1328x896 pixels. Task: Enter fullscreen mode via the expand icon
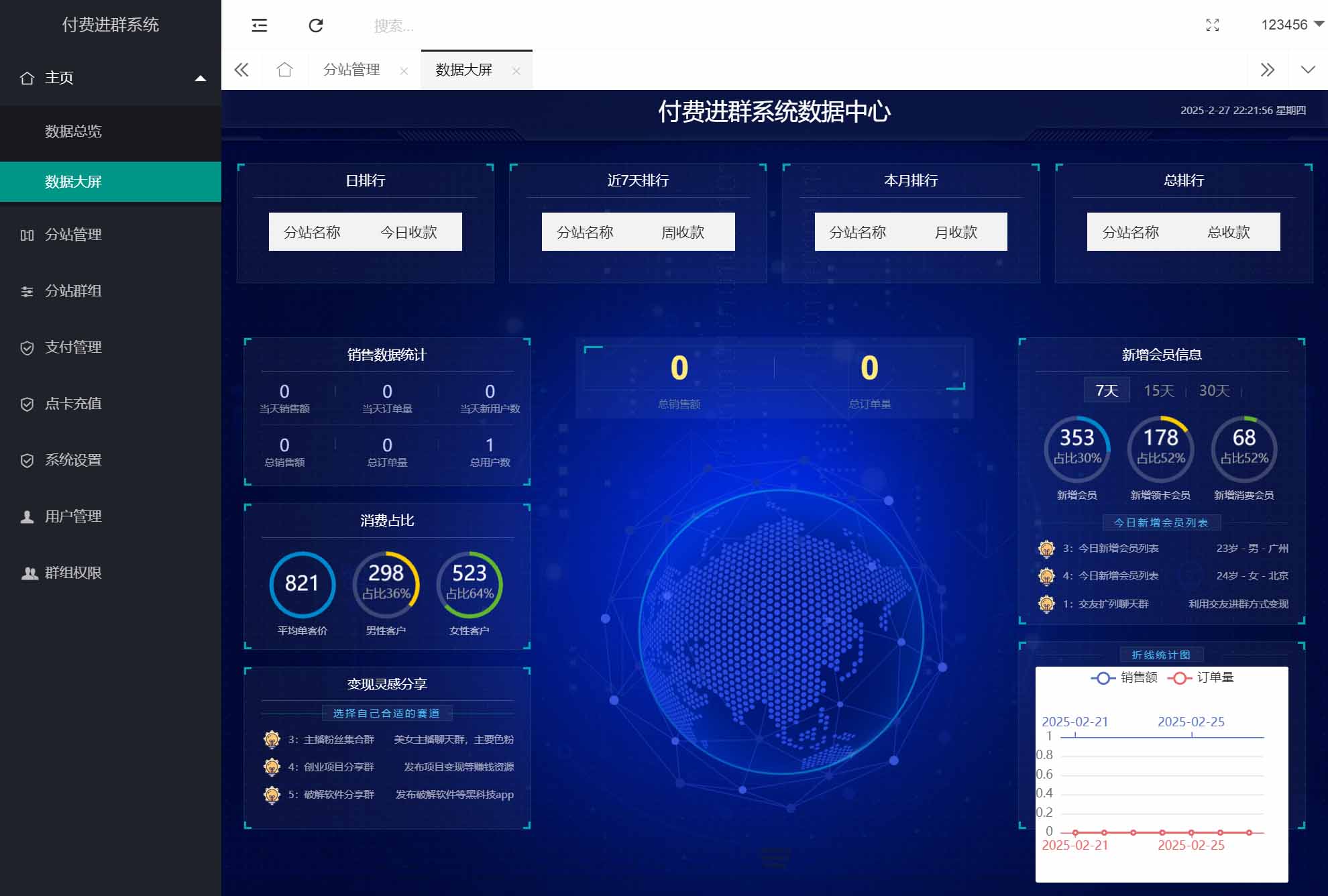coord(1212,25)
